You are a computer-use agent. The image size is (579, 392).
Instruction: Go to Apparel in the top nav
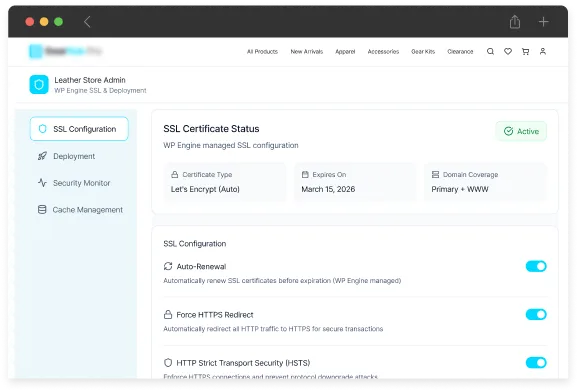coord(345,52)
